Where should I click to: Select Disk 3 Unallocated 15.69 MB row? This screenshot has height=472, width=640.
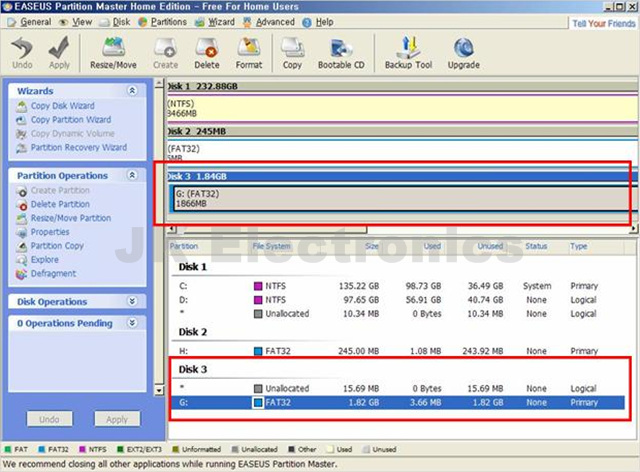click(x=397, y=388)
